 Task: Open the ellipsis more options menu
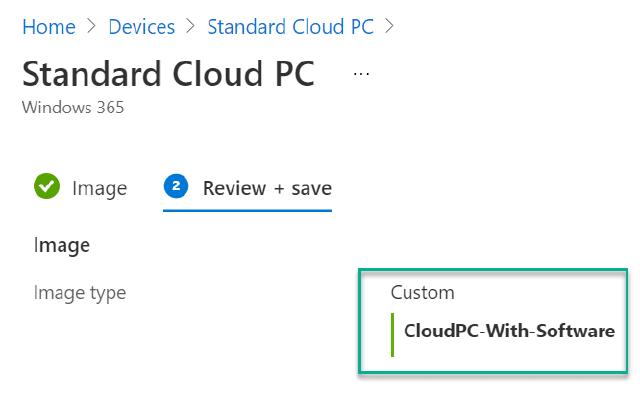click(x=361, y=74)
